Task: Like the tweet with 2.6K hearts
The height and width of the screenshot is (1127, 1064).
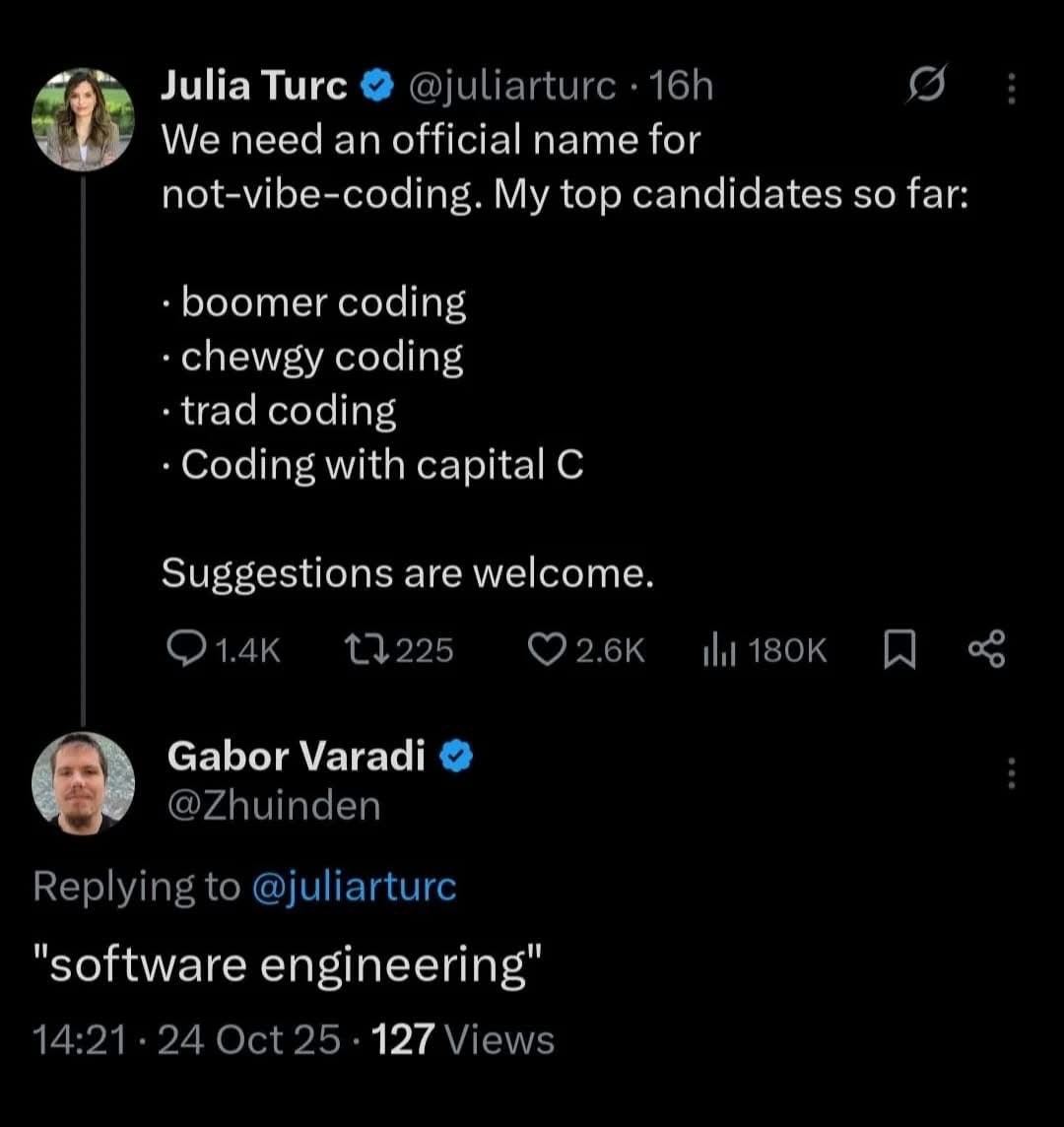Action: pos(544,649)
